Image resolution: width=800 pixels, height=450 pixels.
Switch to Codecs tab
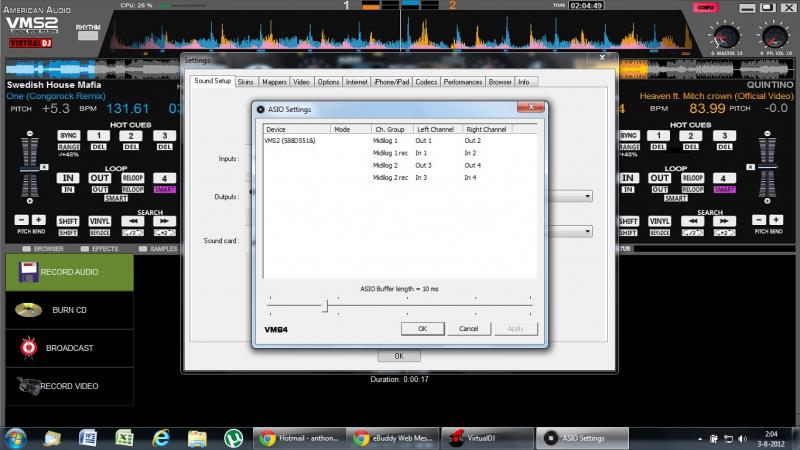(426, 82)
